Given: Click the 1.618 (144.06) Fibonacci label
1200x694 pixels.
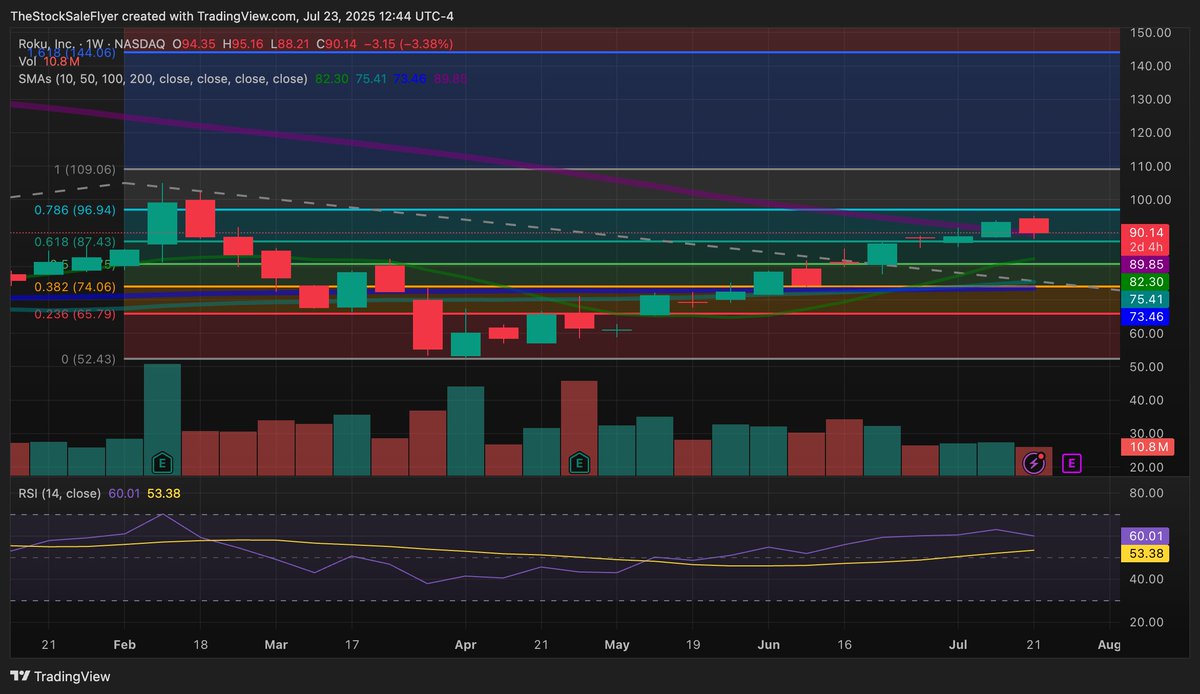Looking at the screenshot, I should click(70, 52).
